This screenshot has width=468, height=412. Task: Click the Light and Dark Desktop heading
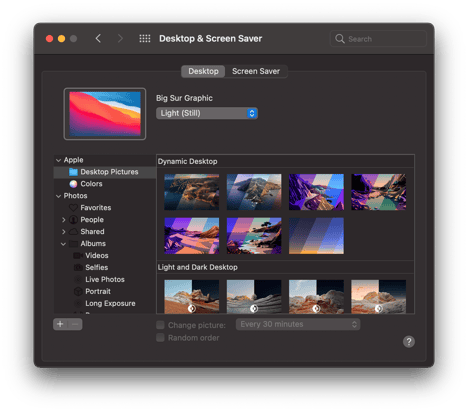coord(198,267)
